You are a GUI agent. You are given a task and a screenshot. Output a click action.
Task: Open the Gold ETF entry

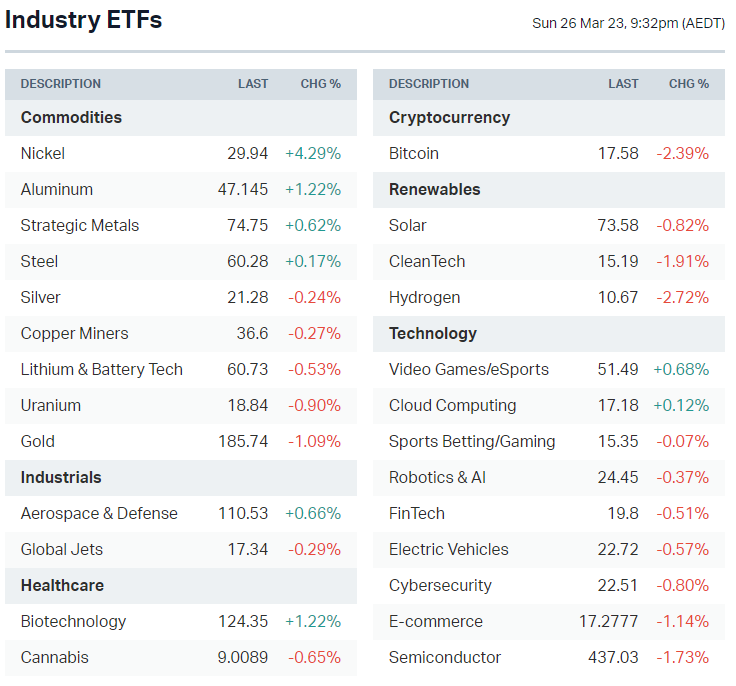pyautogui.click(x=38, y=442)
